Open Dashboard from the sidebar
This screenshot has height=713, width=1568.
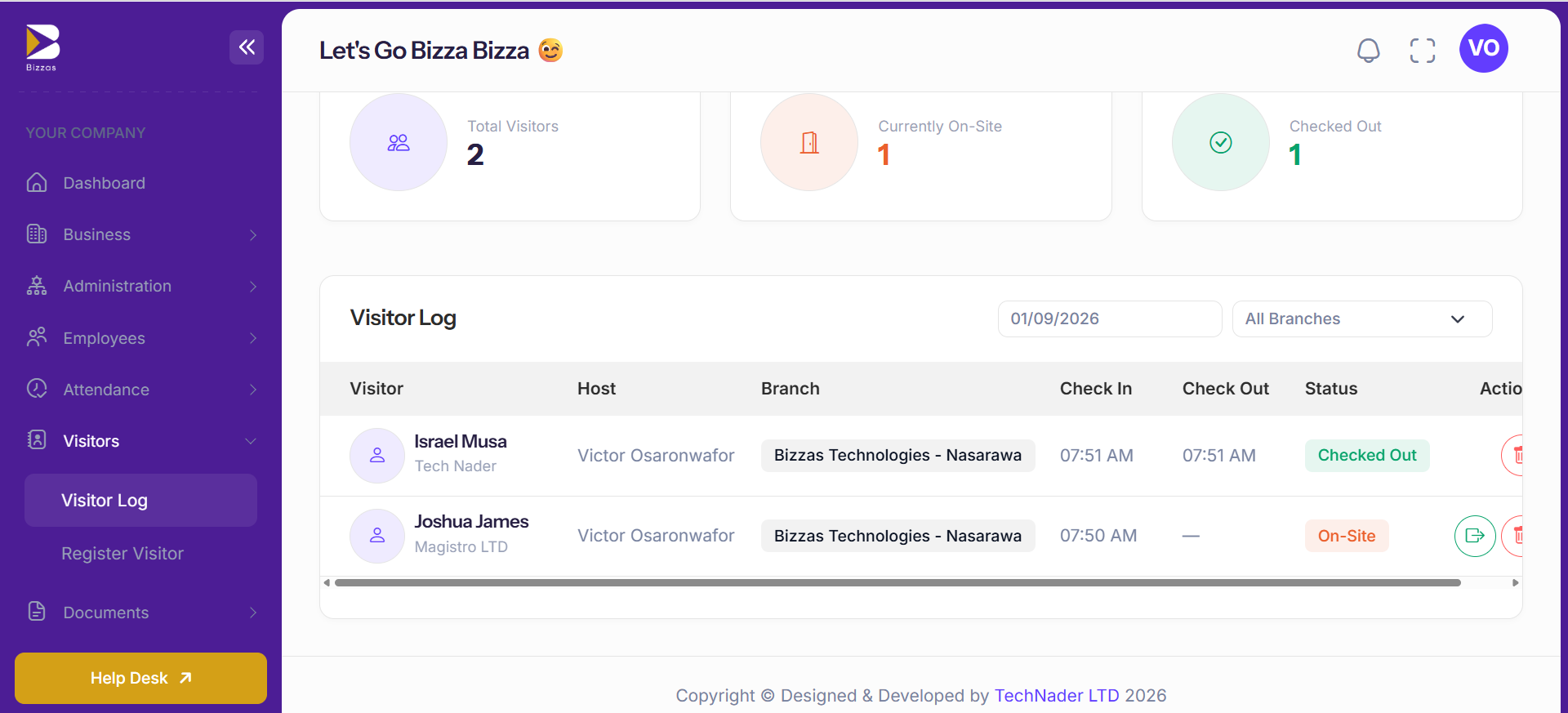[140, 183]
